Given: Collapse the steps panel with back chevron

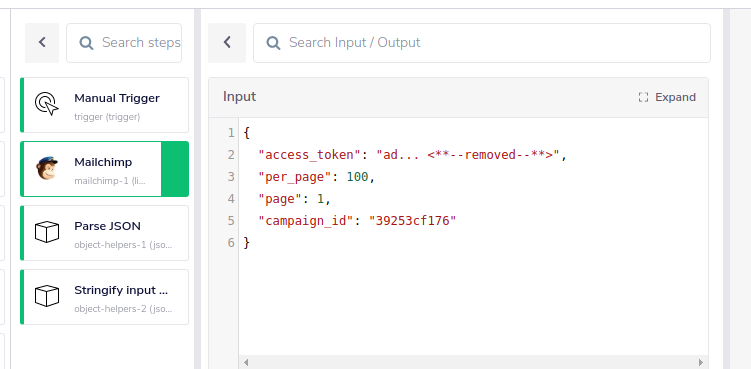Looking at the screenshot, I should [42, 43].
